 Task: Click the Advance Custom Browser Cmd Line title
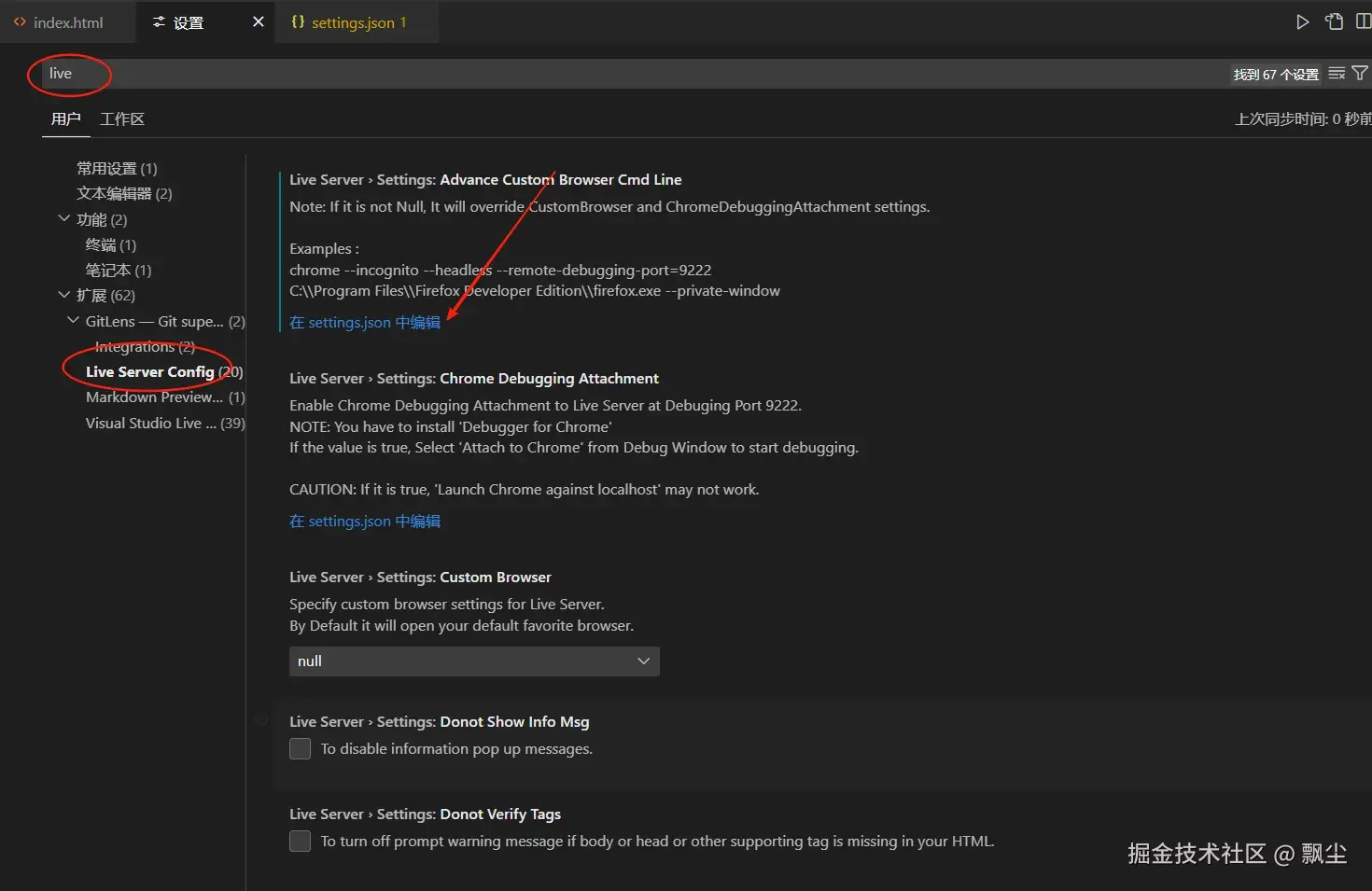(485, 180)
